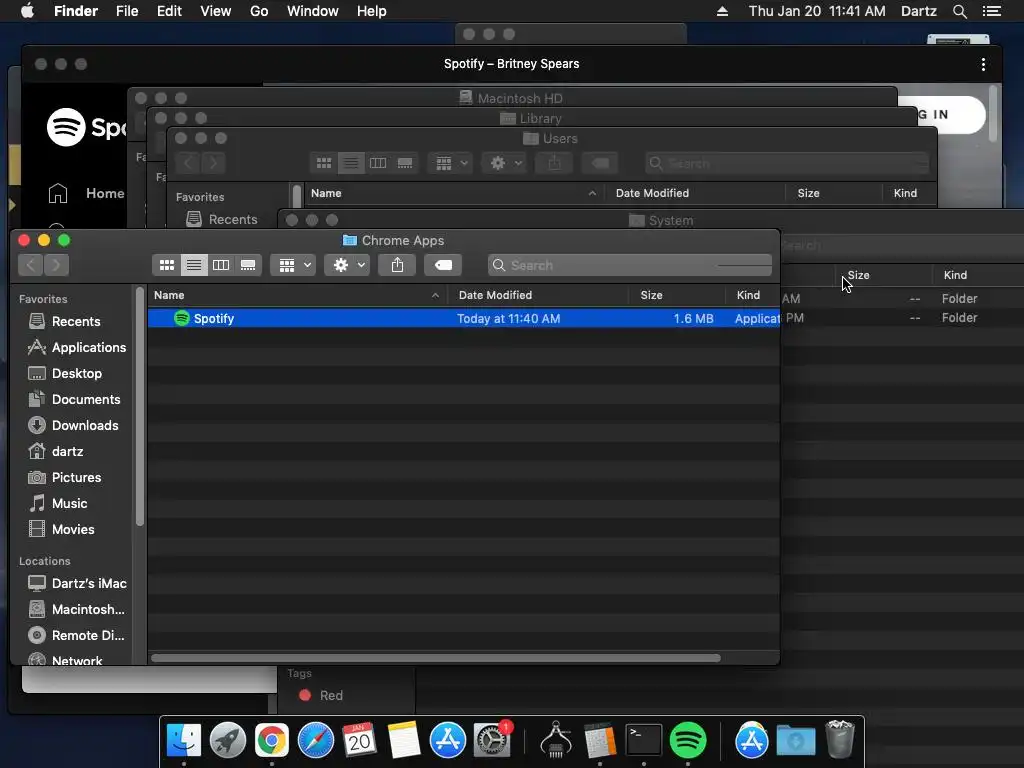This screenshot has height=768, width=1024.
Task: Go forward in Chrome Apps window
Action: click(x=56, y=265)
